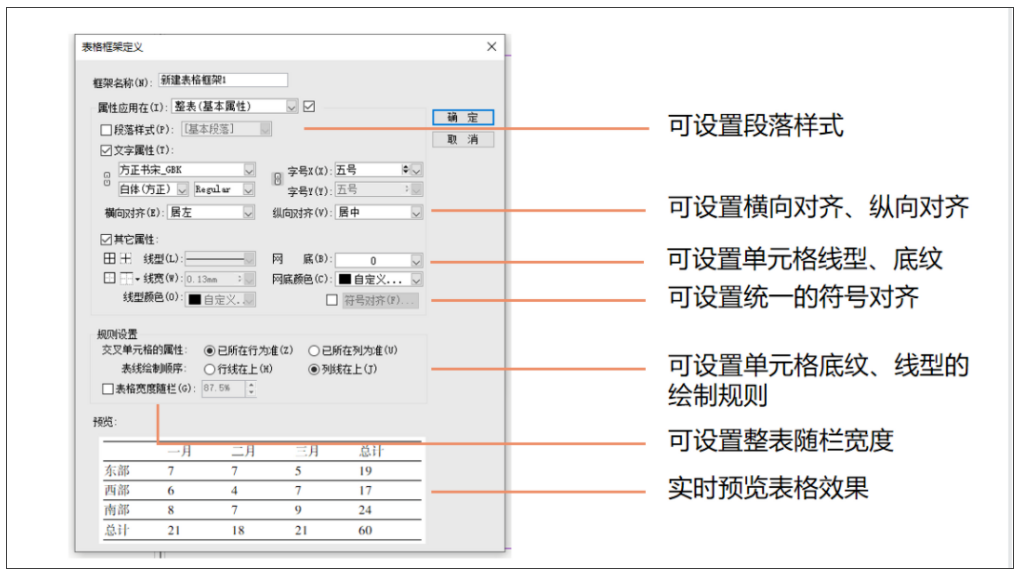Image resolution: width=1021 pixels, height=579 pixels.
Task: Select the inner-lines icon beside 线型
Action: click(x=126, y=260)
